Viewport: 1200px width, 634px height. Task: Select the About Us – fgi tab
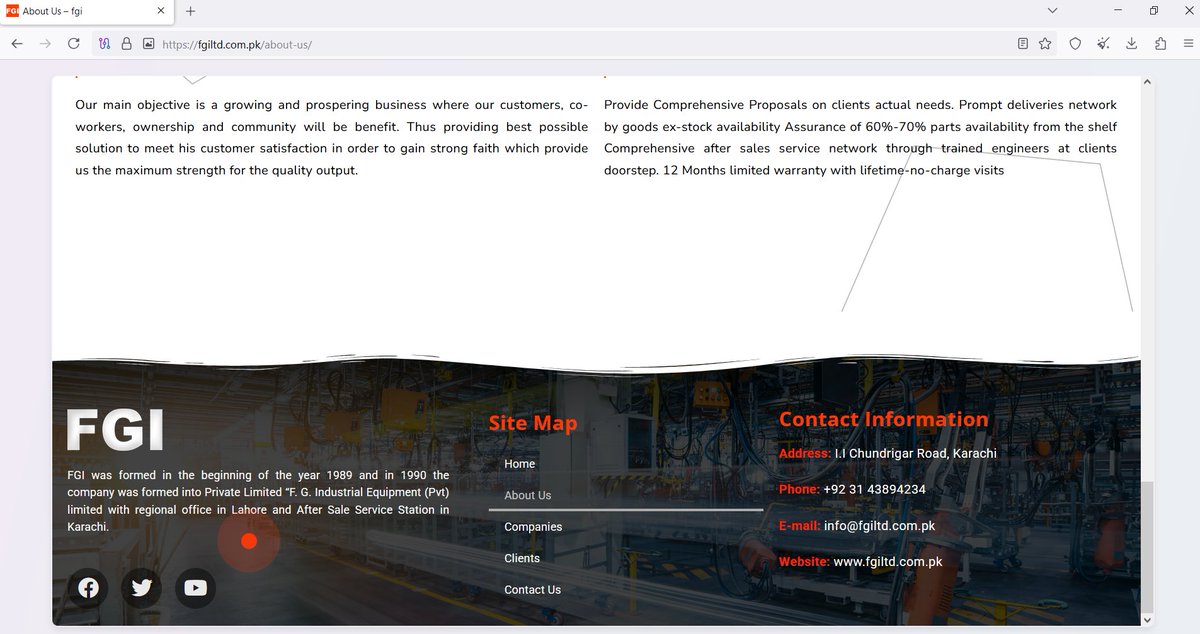click(80, 10)
